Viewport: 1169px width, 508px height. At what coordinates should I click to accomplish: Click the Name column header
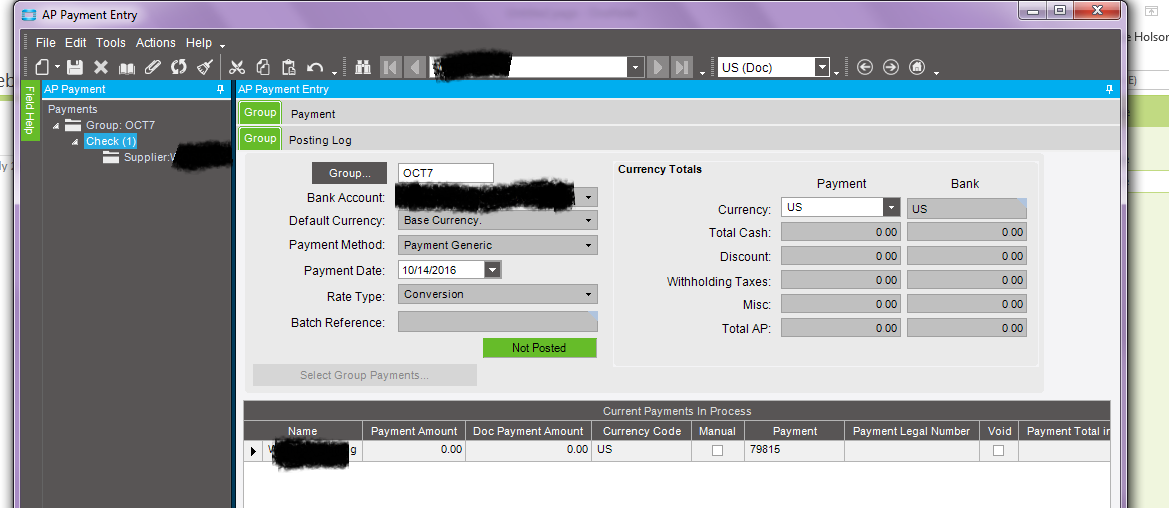point(303,431)
